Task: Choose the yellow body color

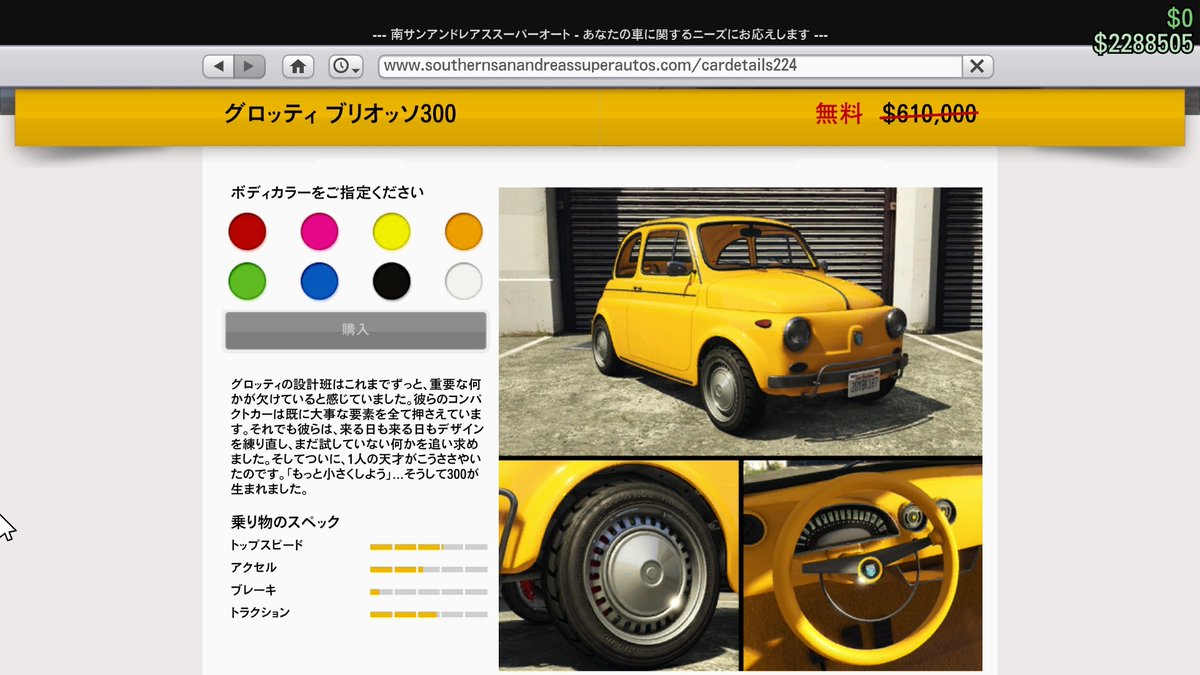Action: click(x=392, y=232)
